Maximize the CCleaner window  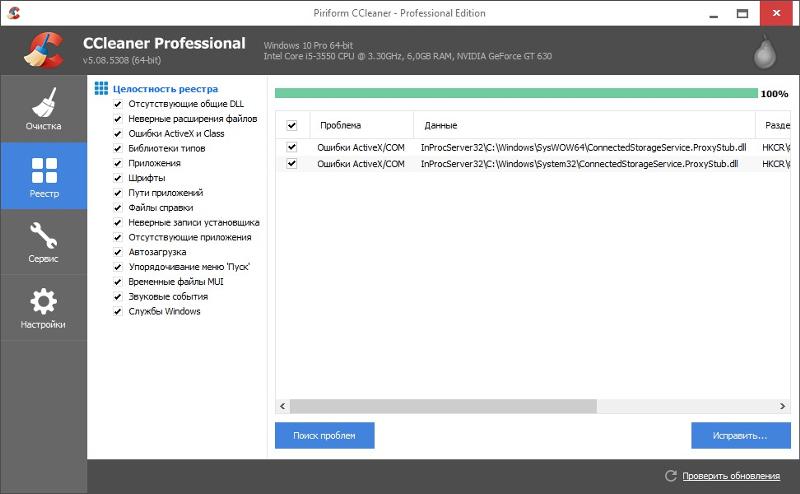point(742,13)
